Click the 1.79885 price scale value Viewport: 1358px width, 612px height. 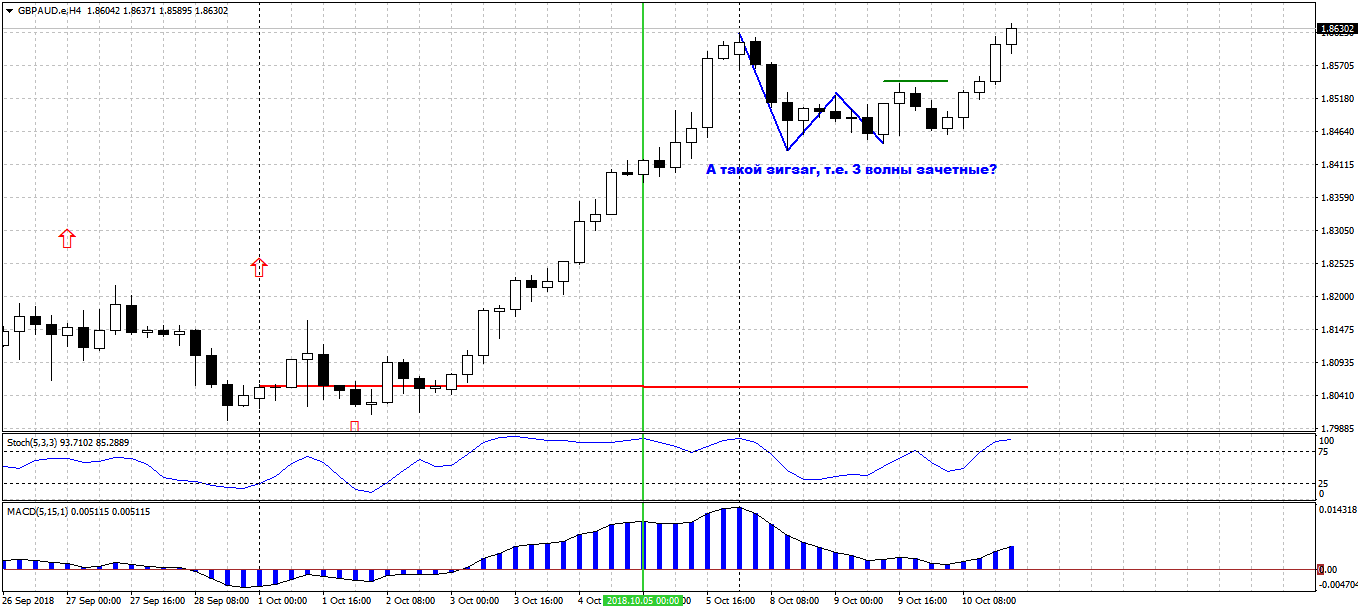[1336, 428]
